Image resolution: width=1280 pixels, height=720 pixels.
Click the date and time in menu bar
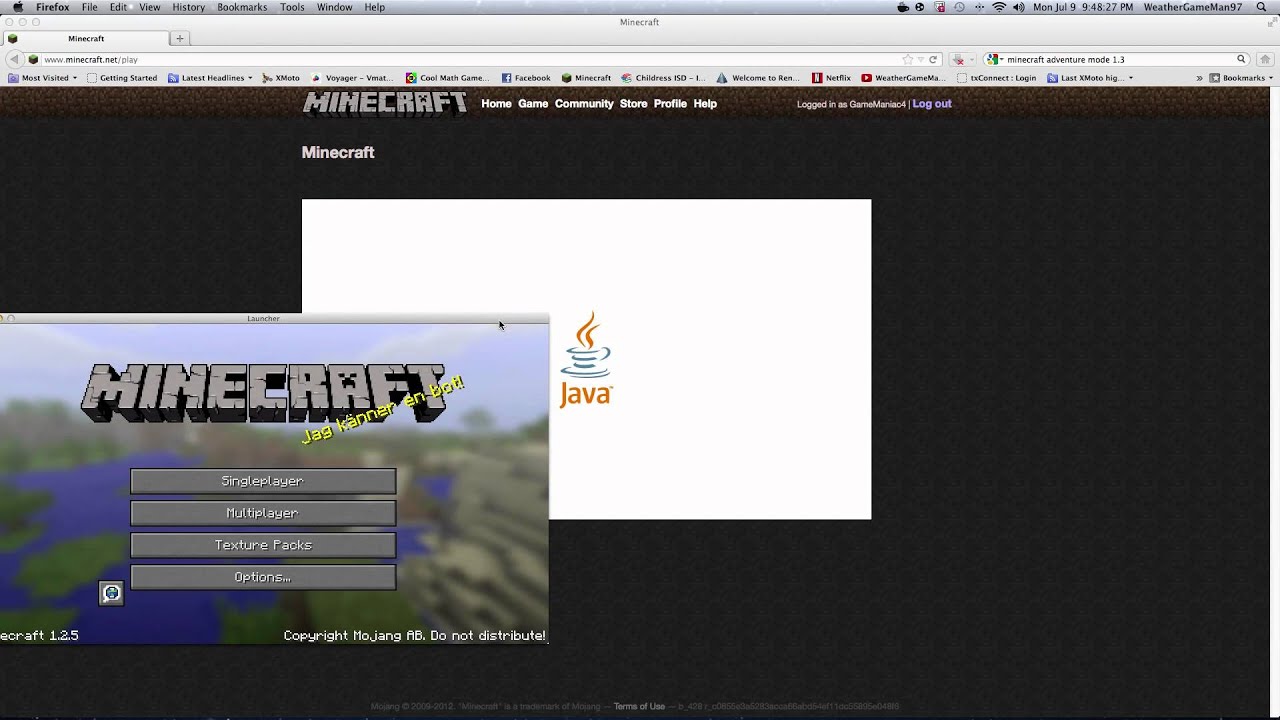click(x=1083, y=7)
